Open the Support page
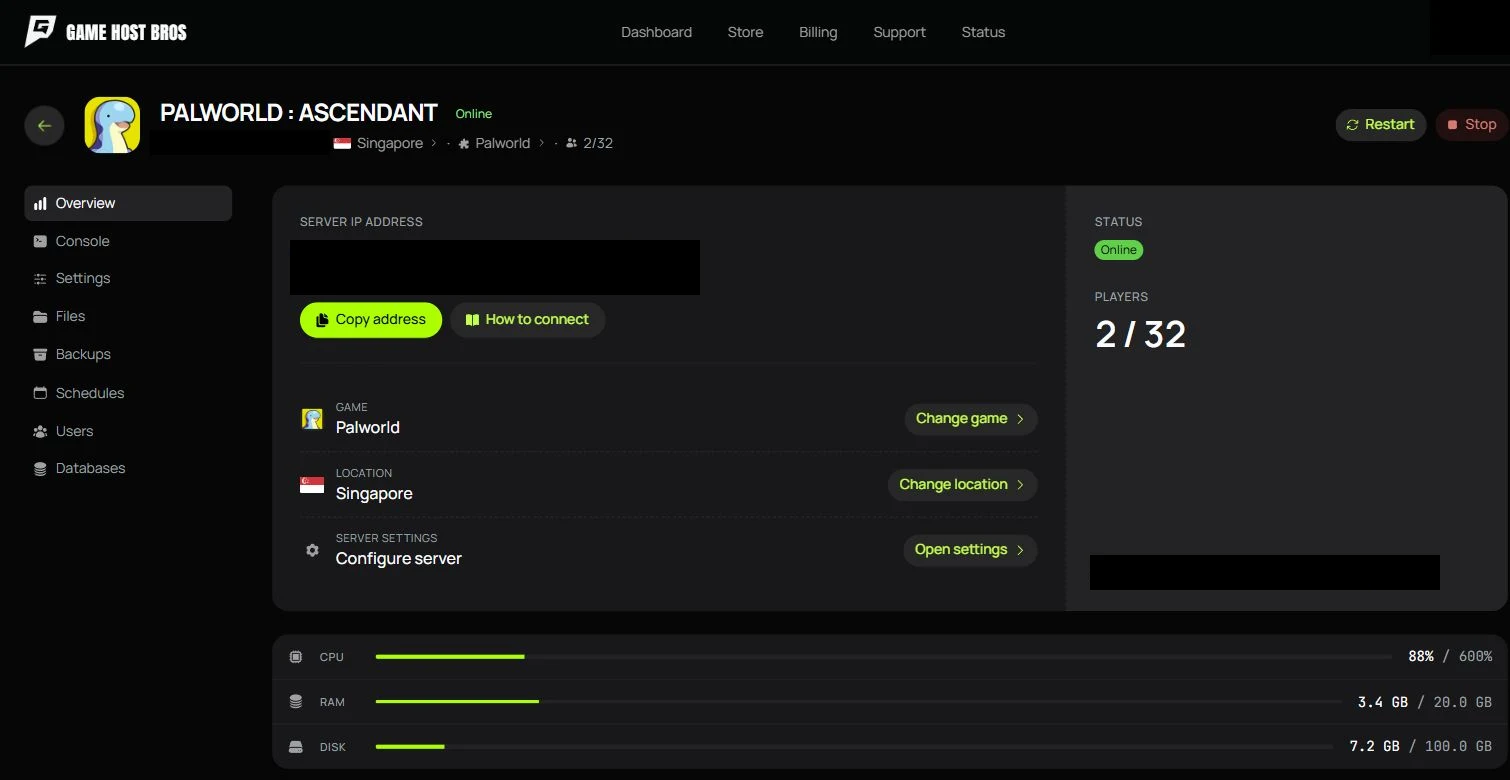The width and height of the screenshot is (1510, 780). point(899,32)
